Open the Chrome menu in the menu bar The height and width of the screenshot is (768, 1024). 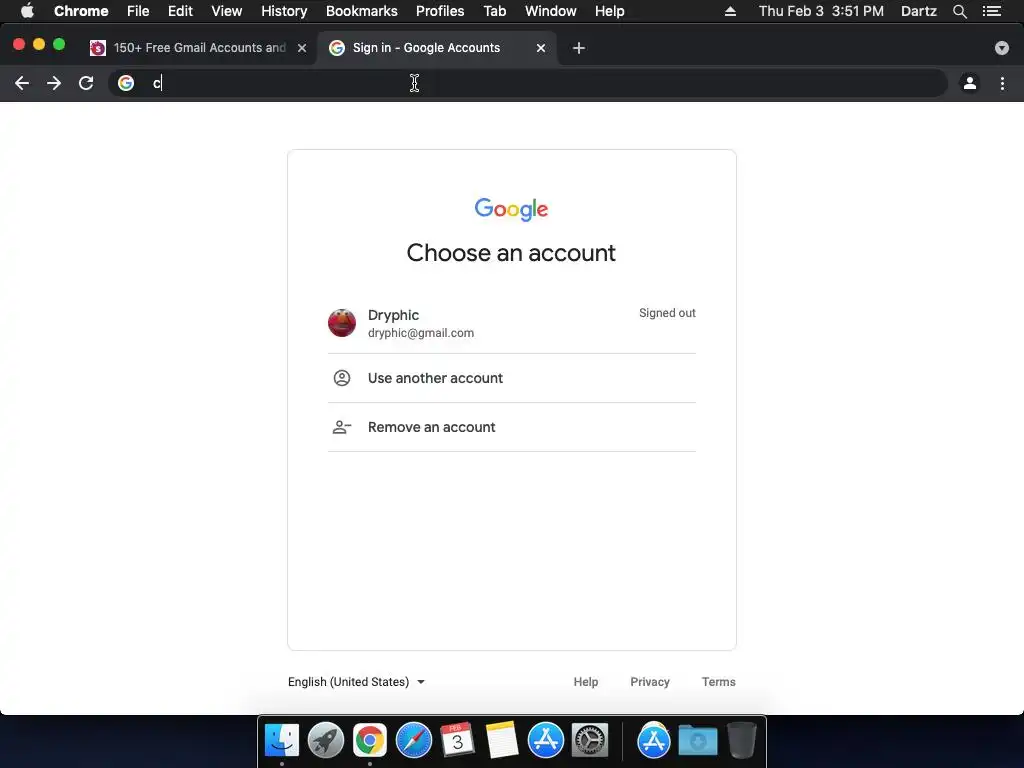click(81, 11)
